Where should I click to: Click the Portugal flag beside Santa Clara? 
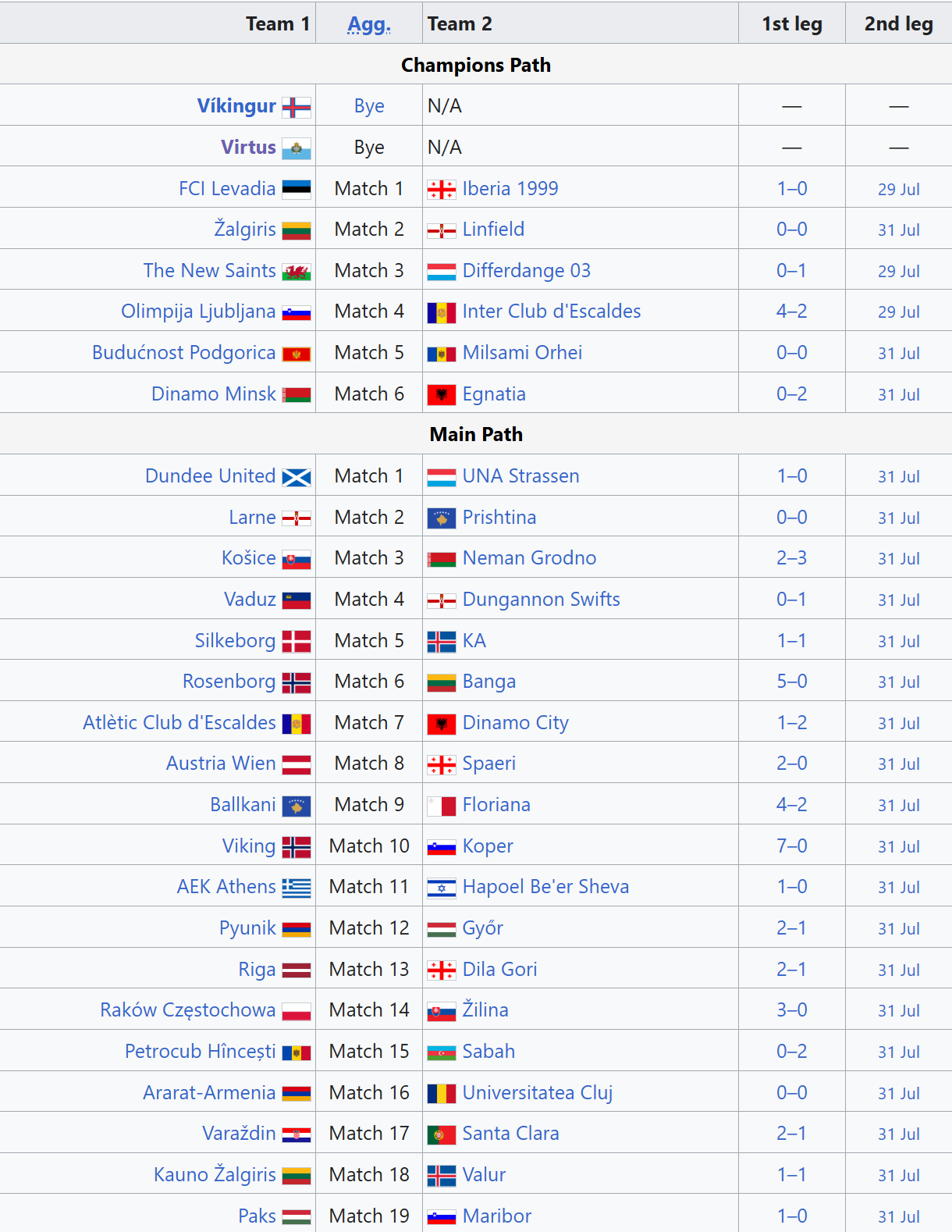click(x=442, y=1134)
